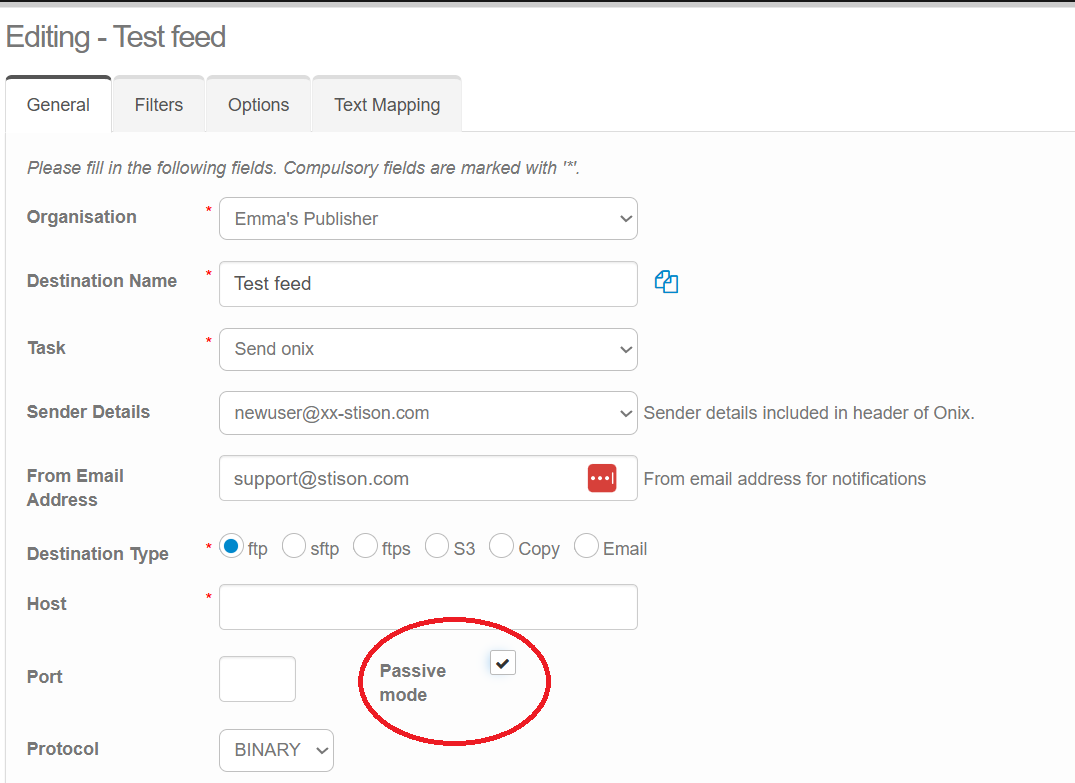Open the Options tab

pos(258,105)
